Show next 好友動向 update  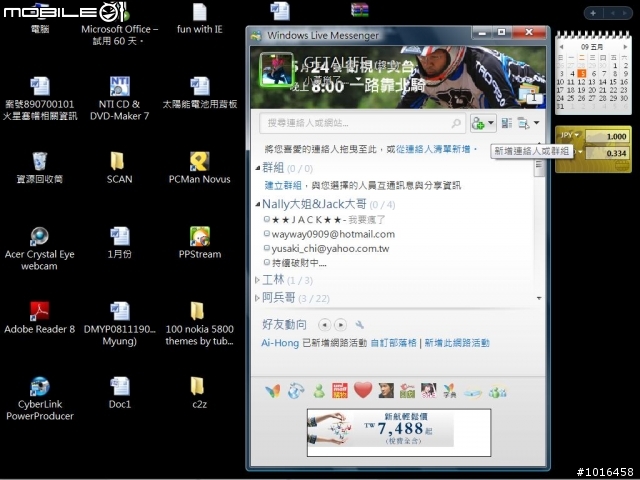(x=340, y=325)
